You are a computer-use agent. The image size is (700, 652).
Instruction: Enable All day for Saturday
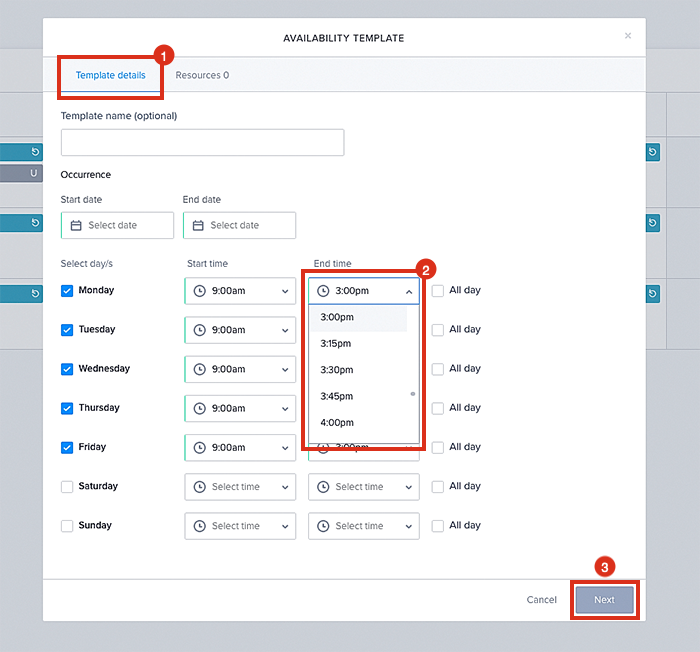click(438, 487)
